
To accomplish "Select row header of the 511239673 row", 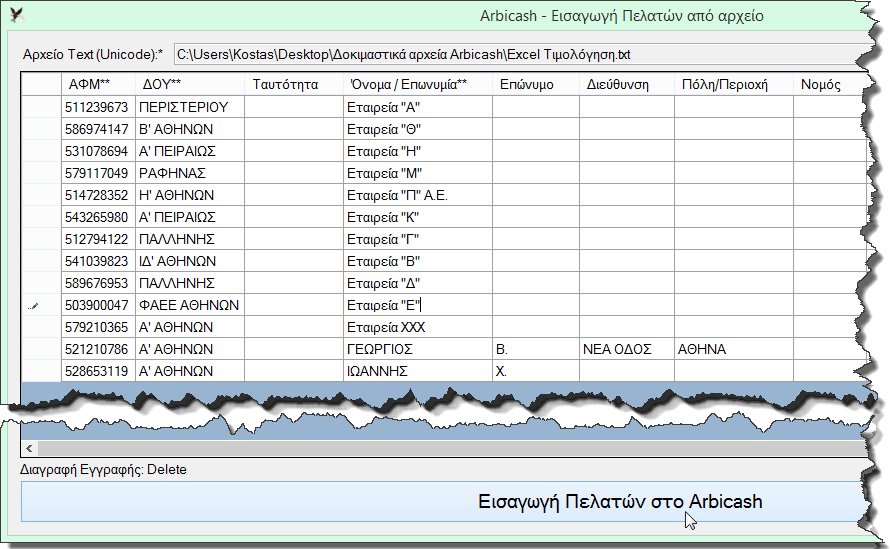I will 41,107.
